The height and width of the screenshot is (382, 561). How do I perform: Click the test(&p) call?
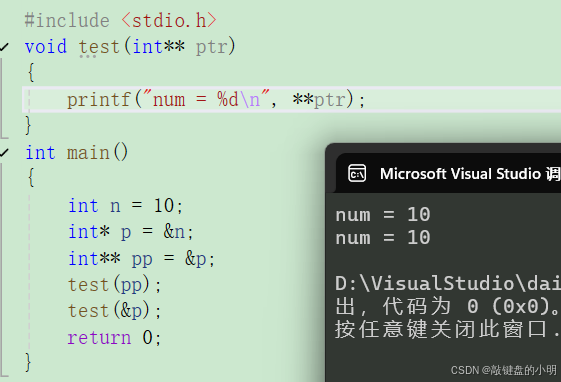point(115,310)
